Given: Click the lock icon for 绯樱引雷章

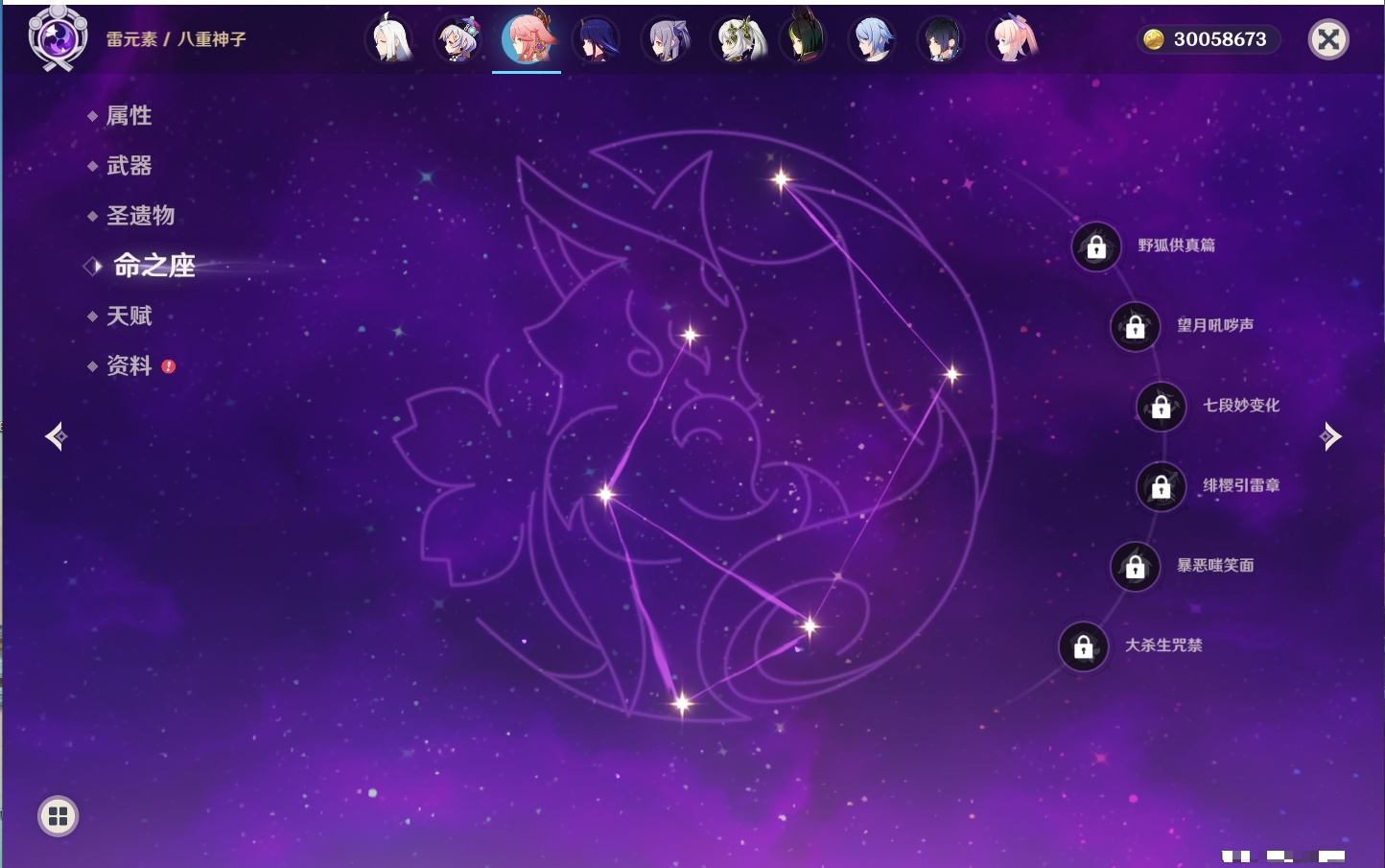Looking at the screenshot, I should click(x=1161, y=487).
